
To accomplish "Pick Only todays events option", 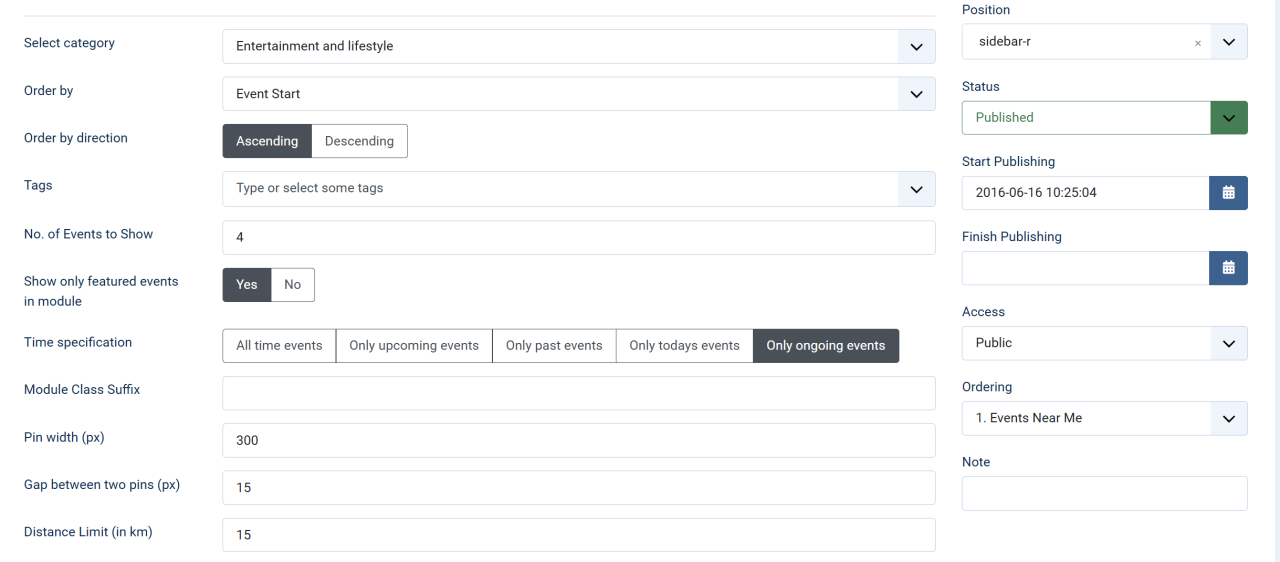I will [x=684, y=346].
